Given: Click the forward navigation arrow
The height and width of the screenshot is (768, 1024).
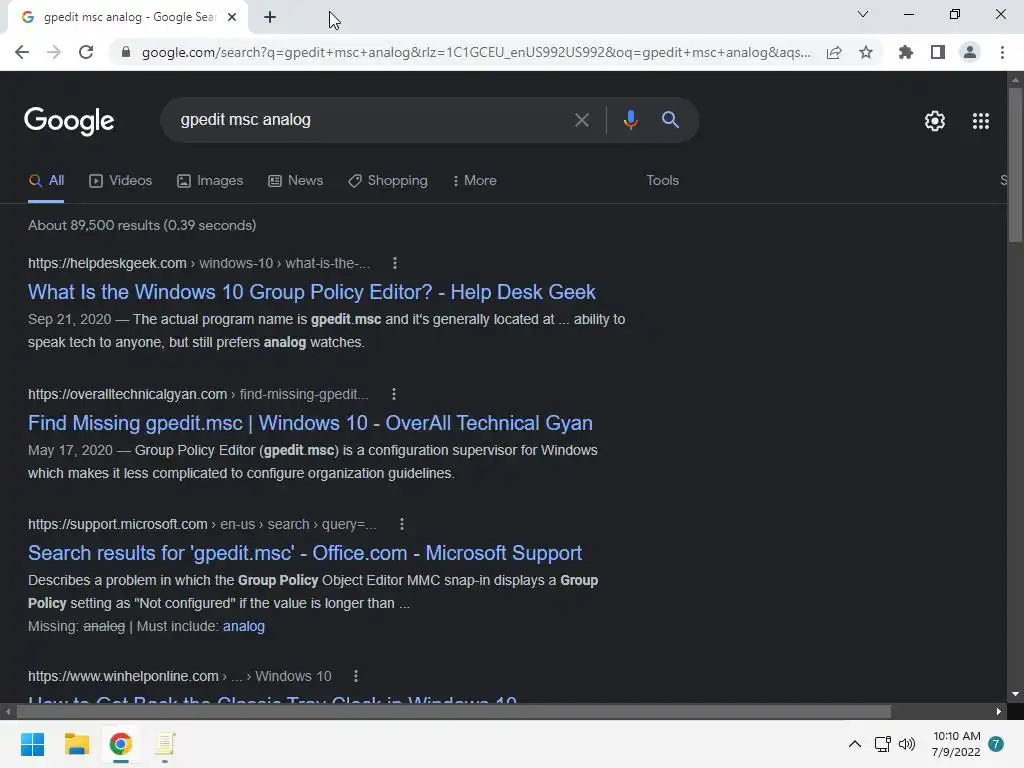Looking at the screenshot, I should [54, 52].
